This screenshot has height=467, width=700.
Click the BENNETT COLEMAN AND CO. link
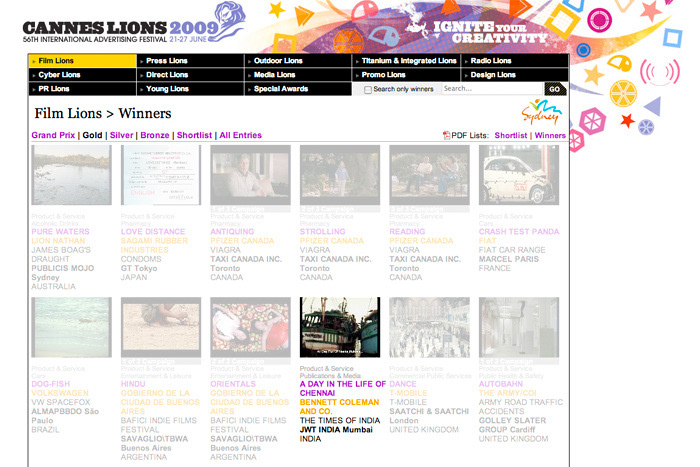pos(339,407)
